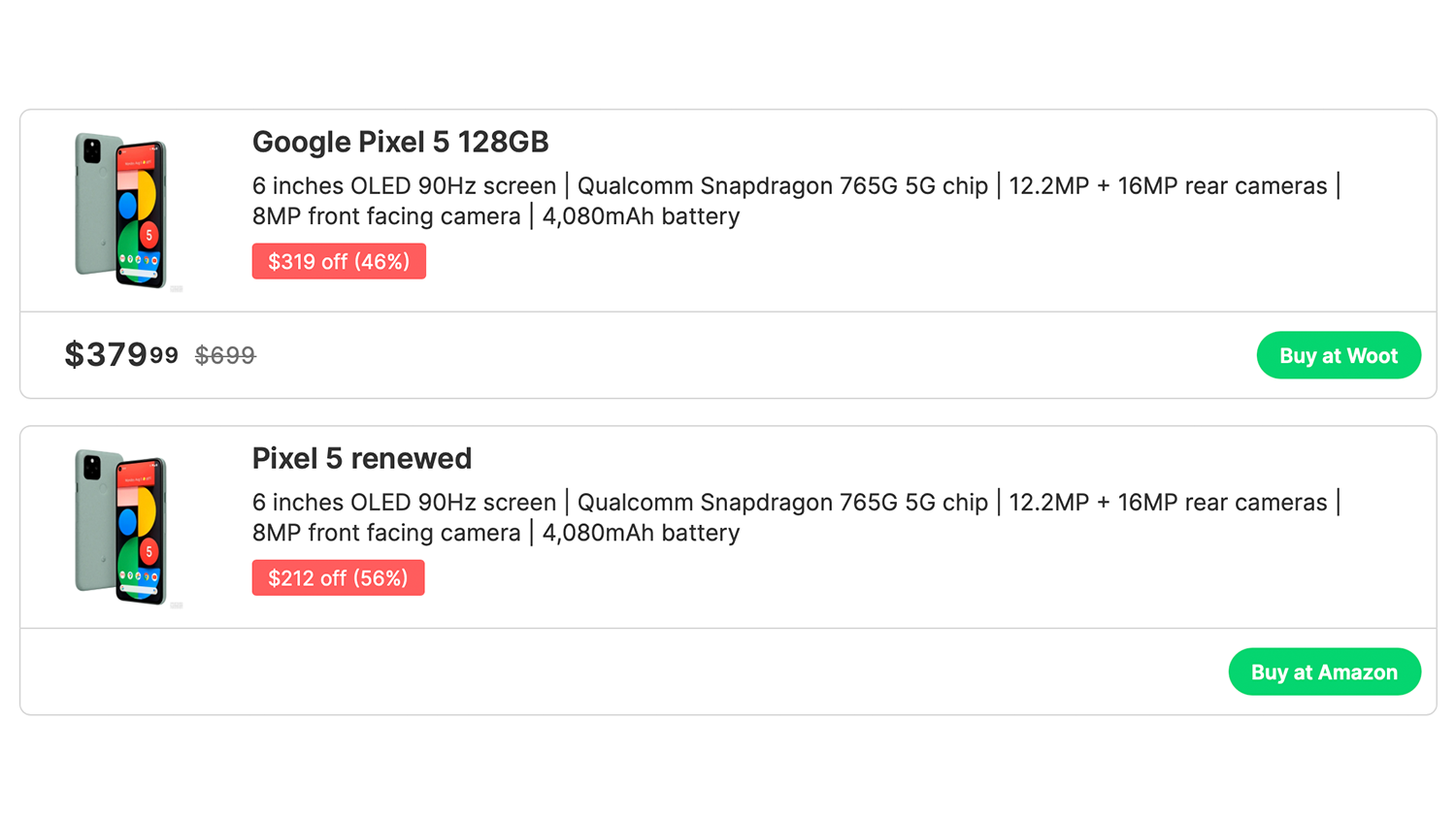This screenshot has height=819, width=1456.
Task: Select the Pixel 5 renewed title
Action: [x=361, y=459]
